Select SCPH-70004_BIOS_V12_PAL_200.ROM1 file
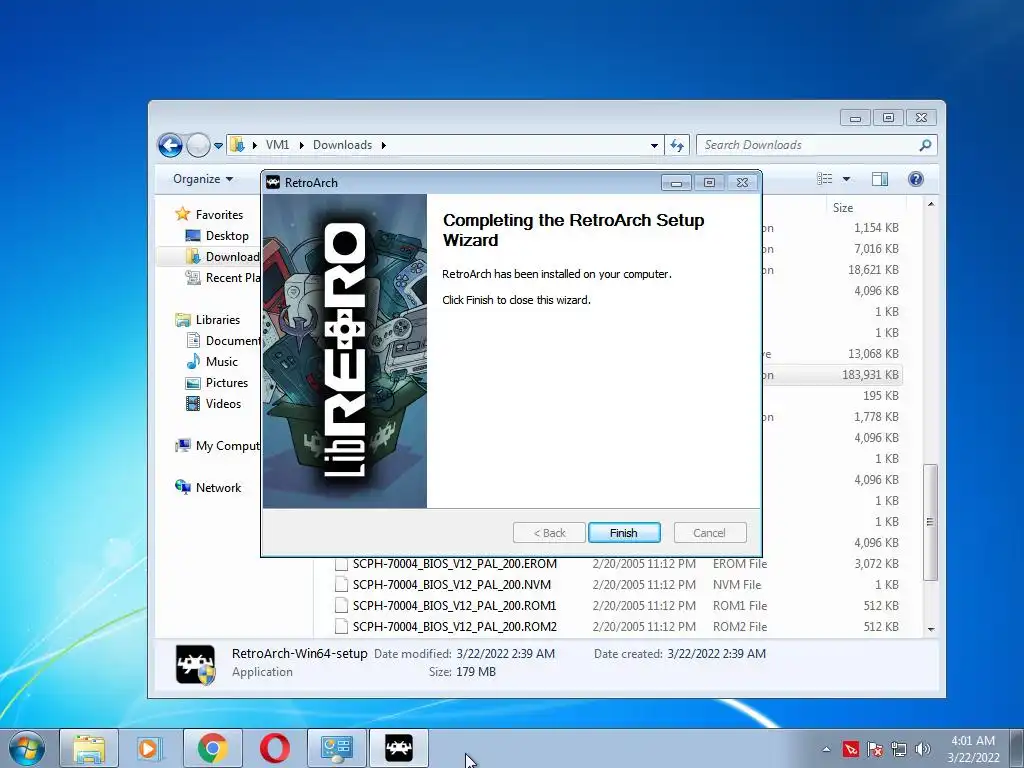Image resolution: width=1024 pixels, height=768 pixels. click(x=455, y=605)
